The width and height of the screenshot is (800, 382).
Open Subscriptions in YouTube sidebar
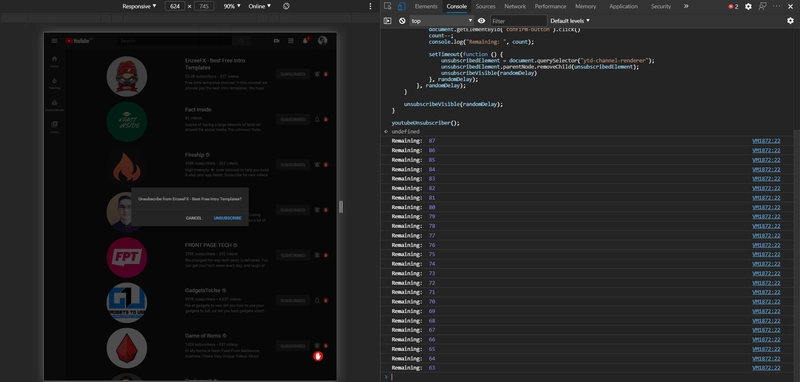tap(54, 106)
